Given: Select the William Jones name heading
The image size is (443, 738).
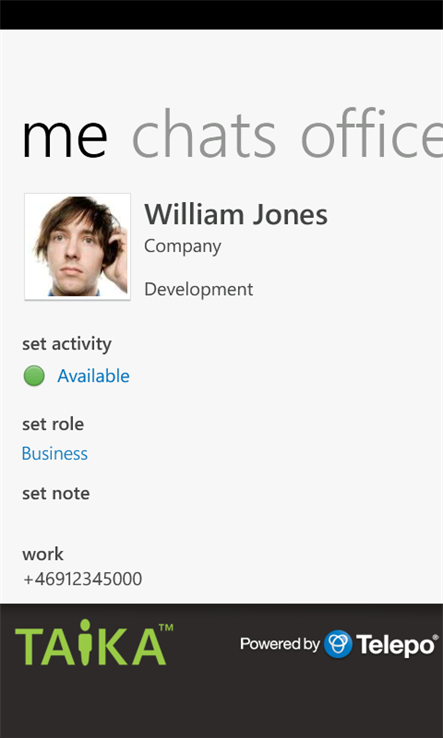Looking at the screenshot, I should tap(236, 215).
